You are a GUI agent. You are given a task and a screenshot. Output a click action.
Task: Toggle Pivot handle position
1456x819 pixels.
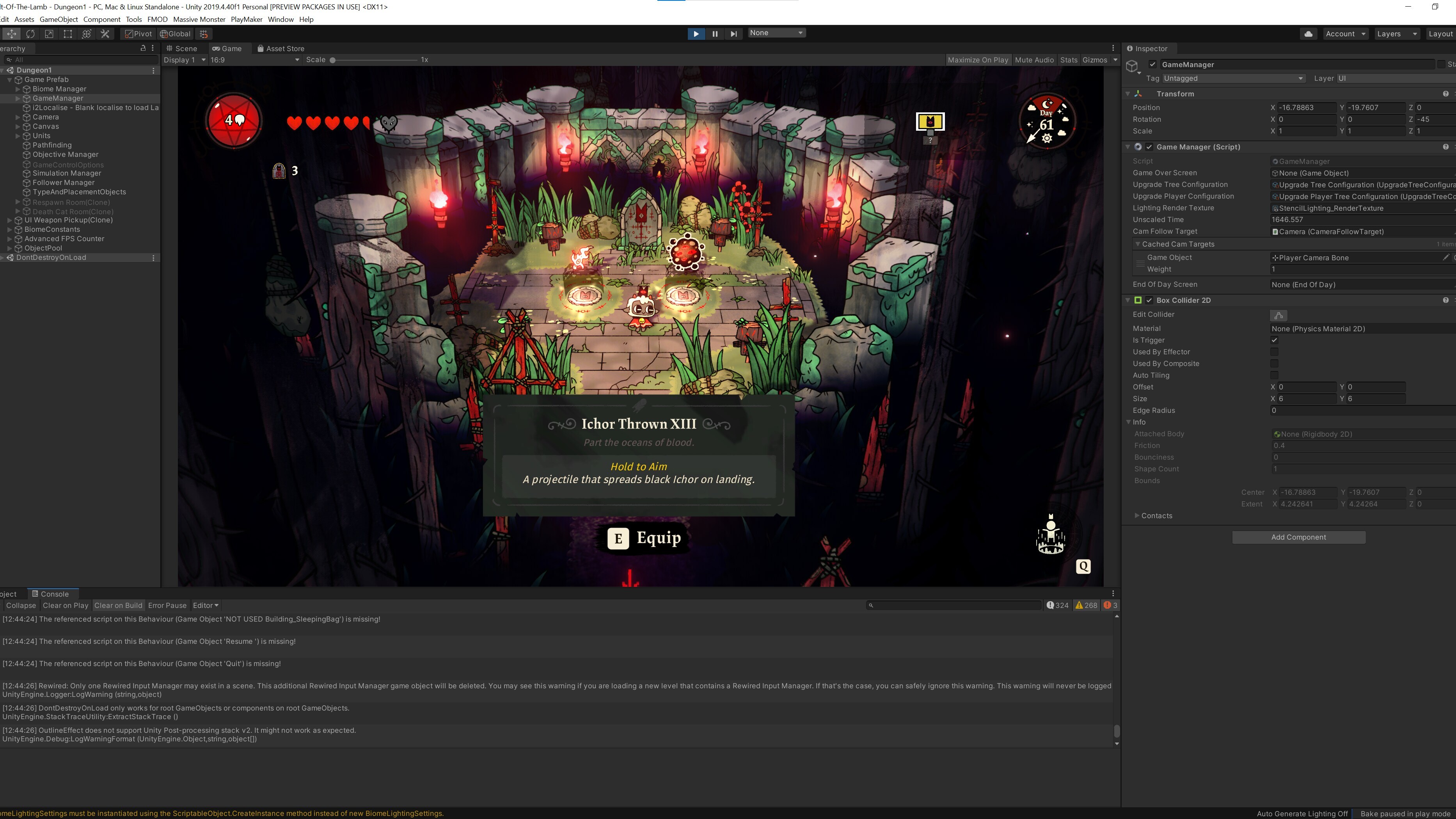[138, 34]
